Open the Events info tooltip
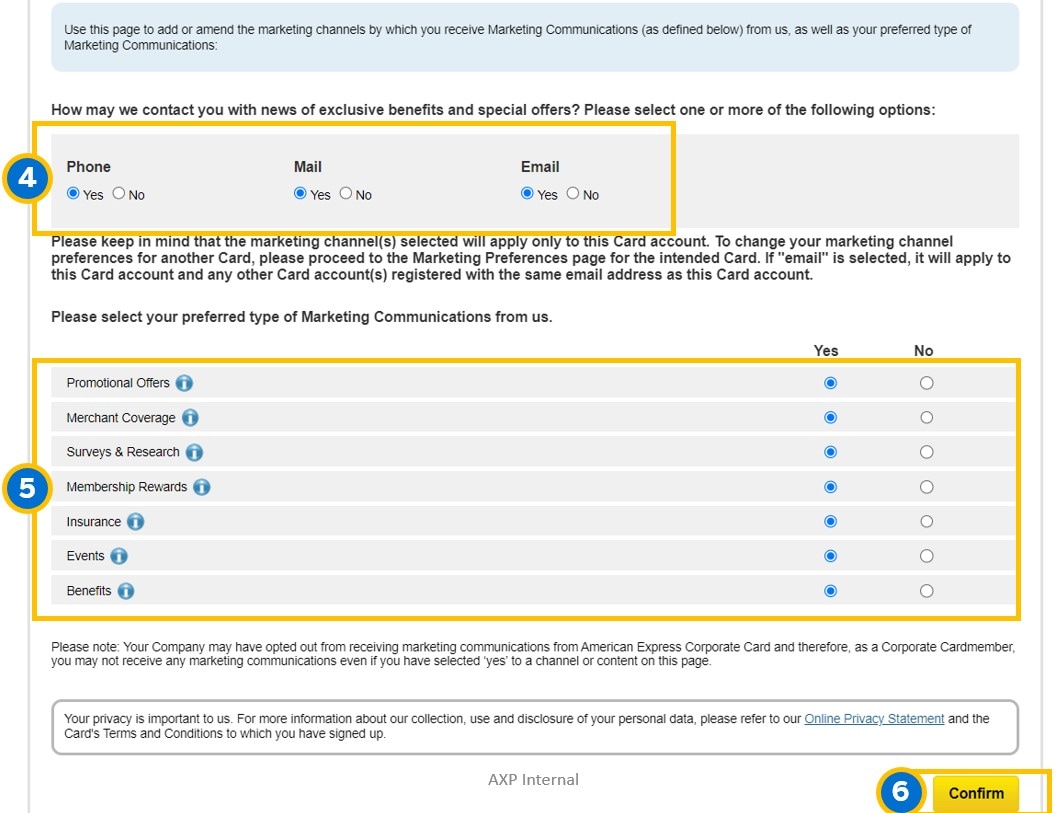This screenshot has height=813, width=1057. pyautogui.click(x=117, y=556)
